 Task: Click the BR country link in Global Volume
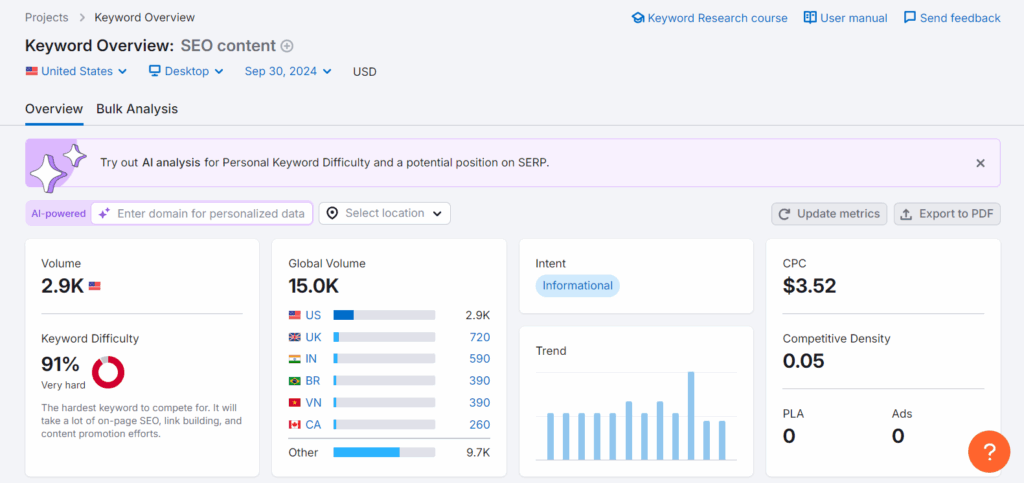pos(313,381)
